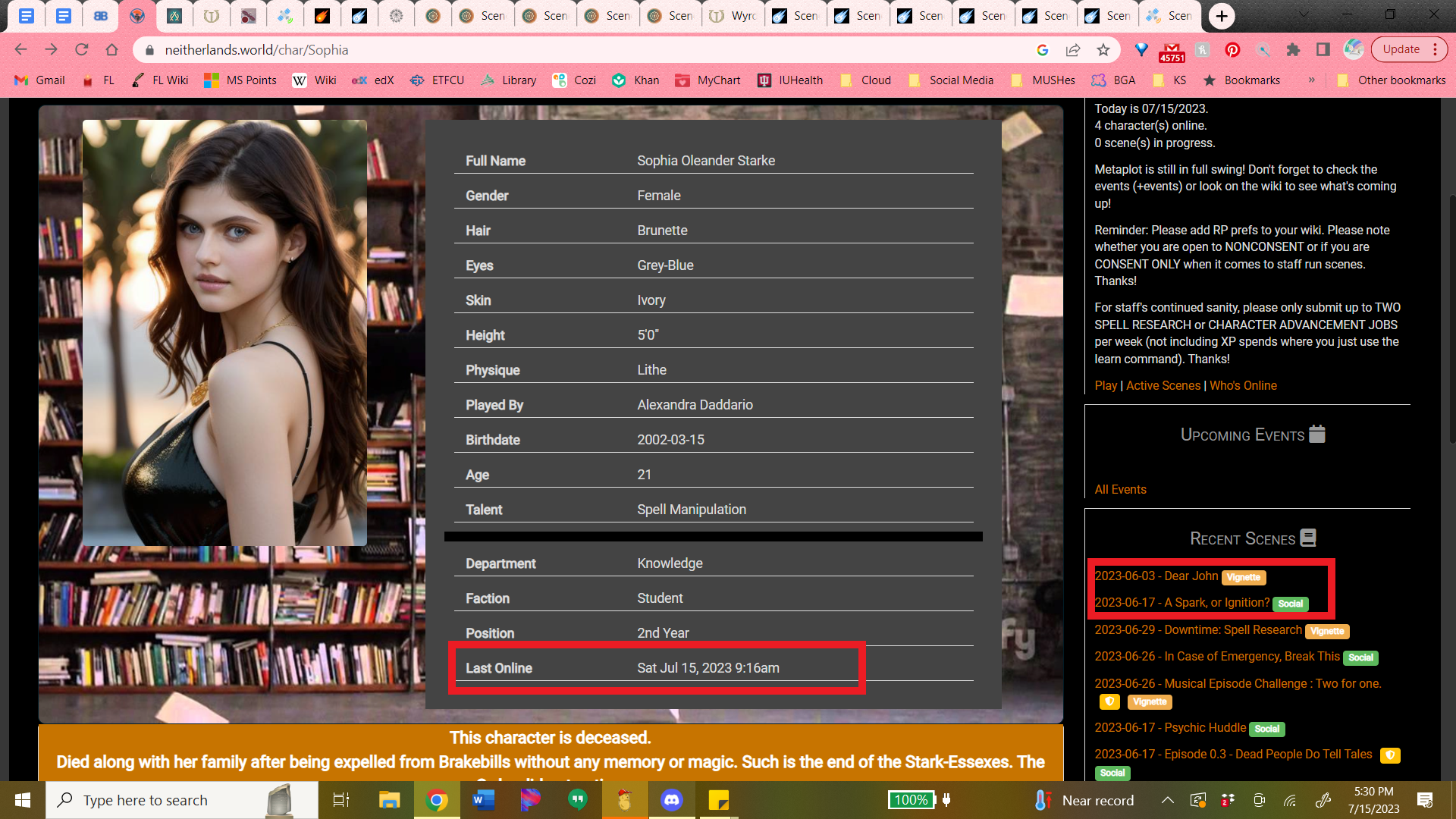Viewport: 1456px width, 819px height.
Task: Open the Extensions puzzle-piece icon
Action: [x=1293, y=50]
